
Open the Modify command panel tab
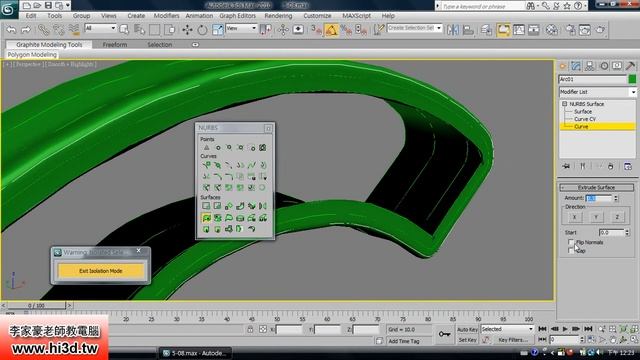(576, 66)
